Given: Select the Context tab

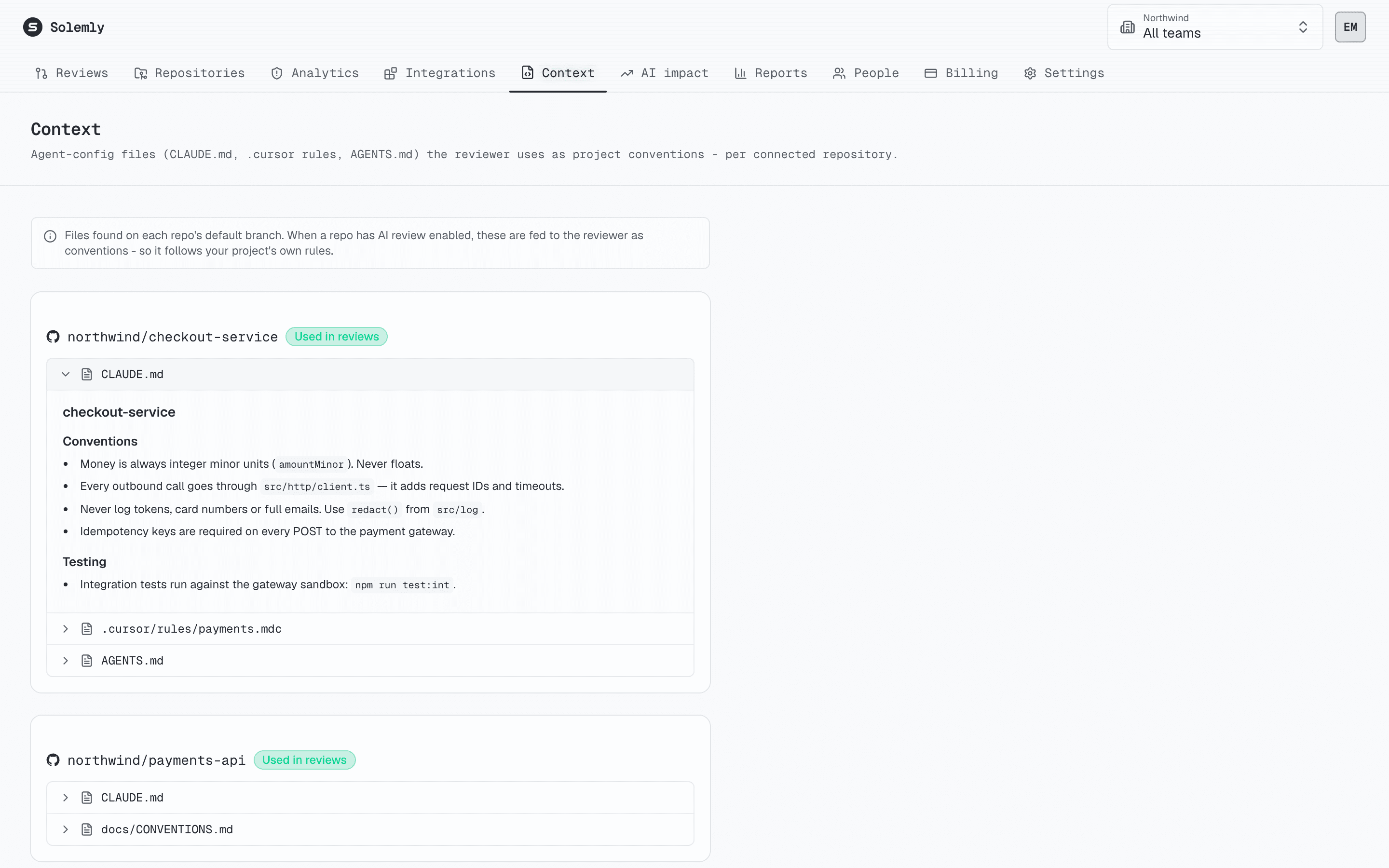Looking at the screenshot, I should 558,73.
